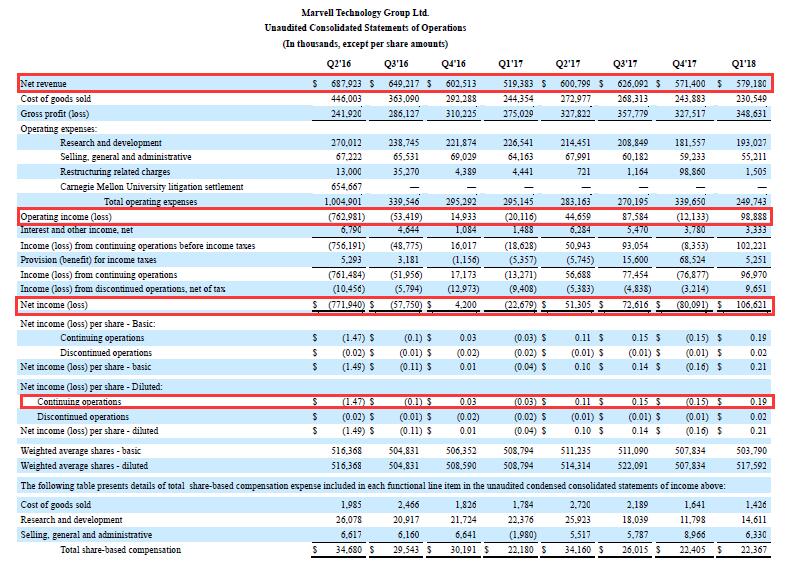Select the Q4'17 column header
The height and width of the screenshot is (569, 786).
684,64
